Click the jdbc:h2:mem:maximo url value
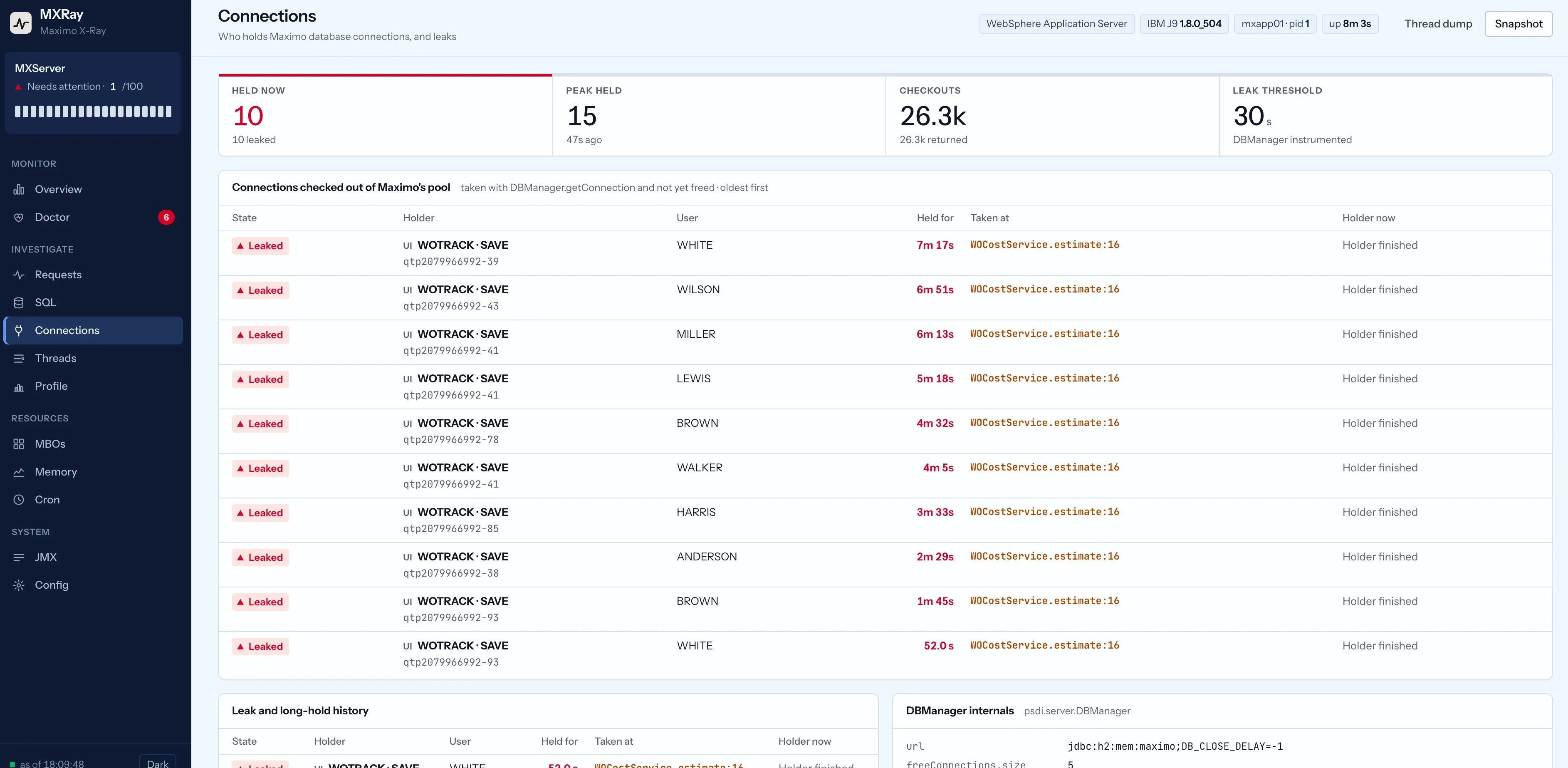 1175,746
